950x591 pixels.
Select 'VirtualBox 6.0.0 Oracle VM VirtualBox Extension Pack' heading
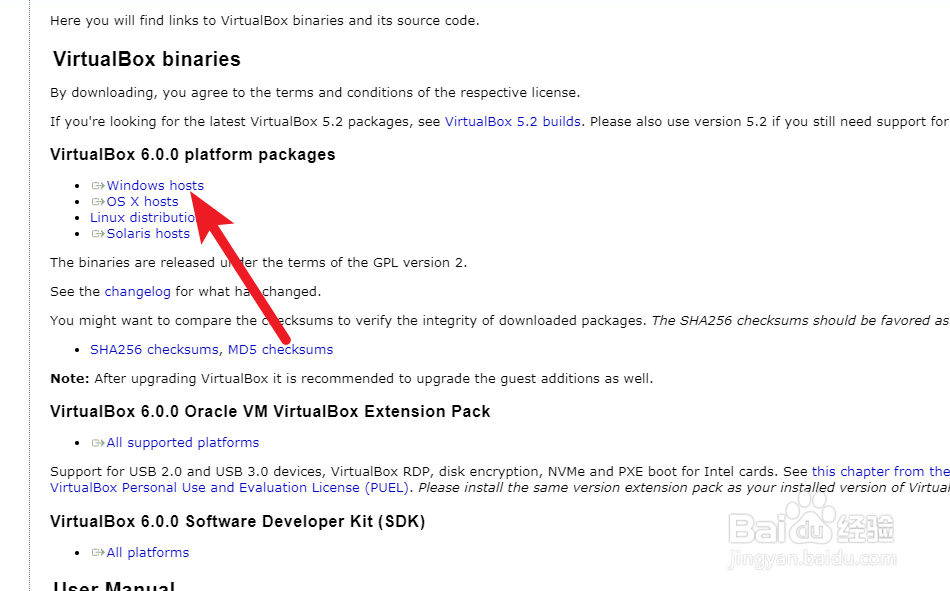[270, 412]
